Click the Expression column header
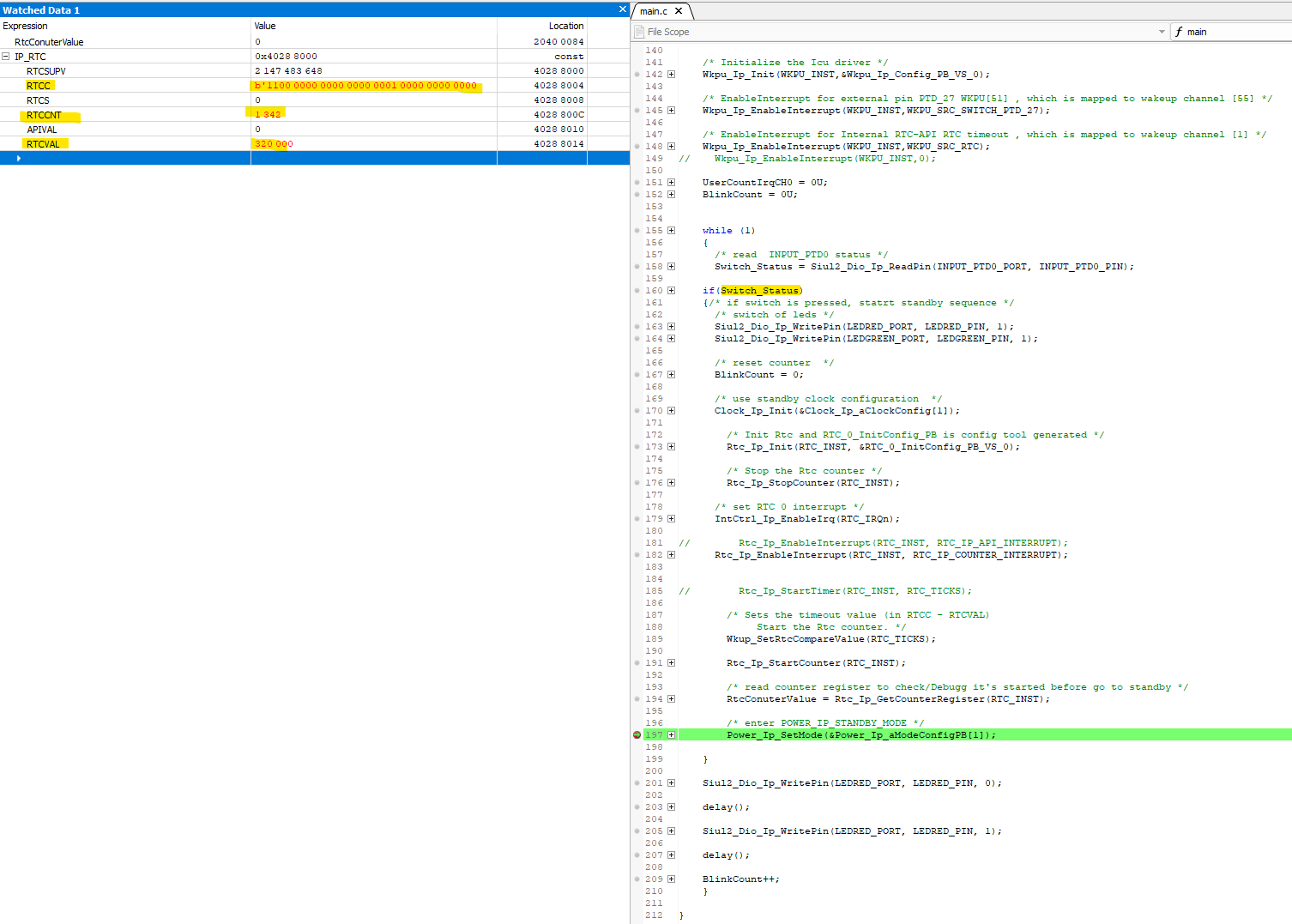Viewport: 1292px width, 924px height. (125, 26)
